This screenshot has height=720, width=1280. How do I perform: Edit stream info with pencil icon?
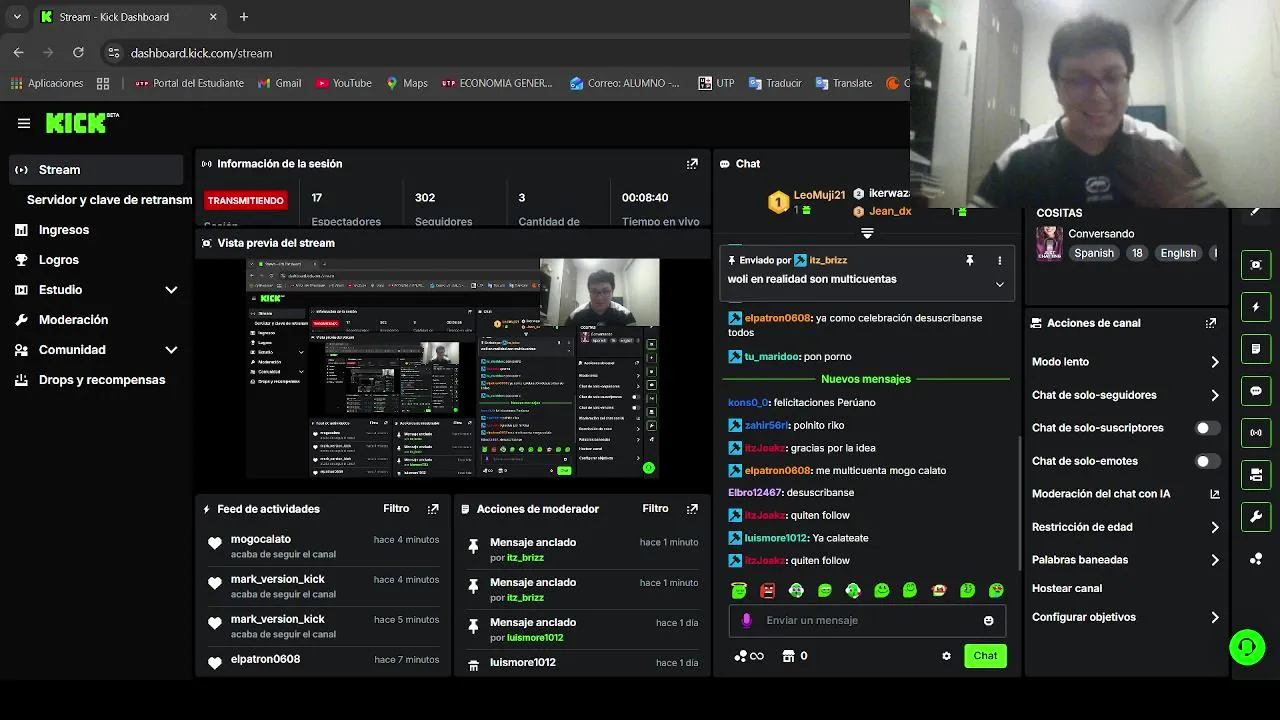pos(1255,212)
